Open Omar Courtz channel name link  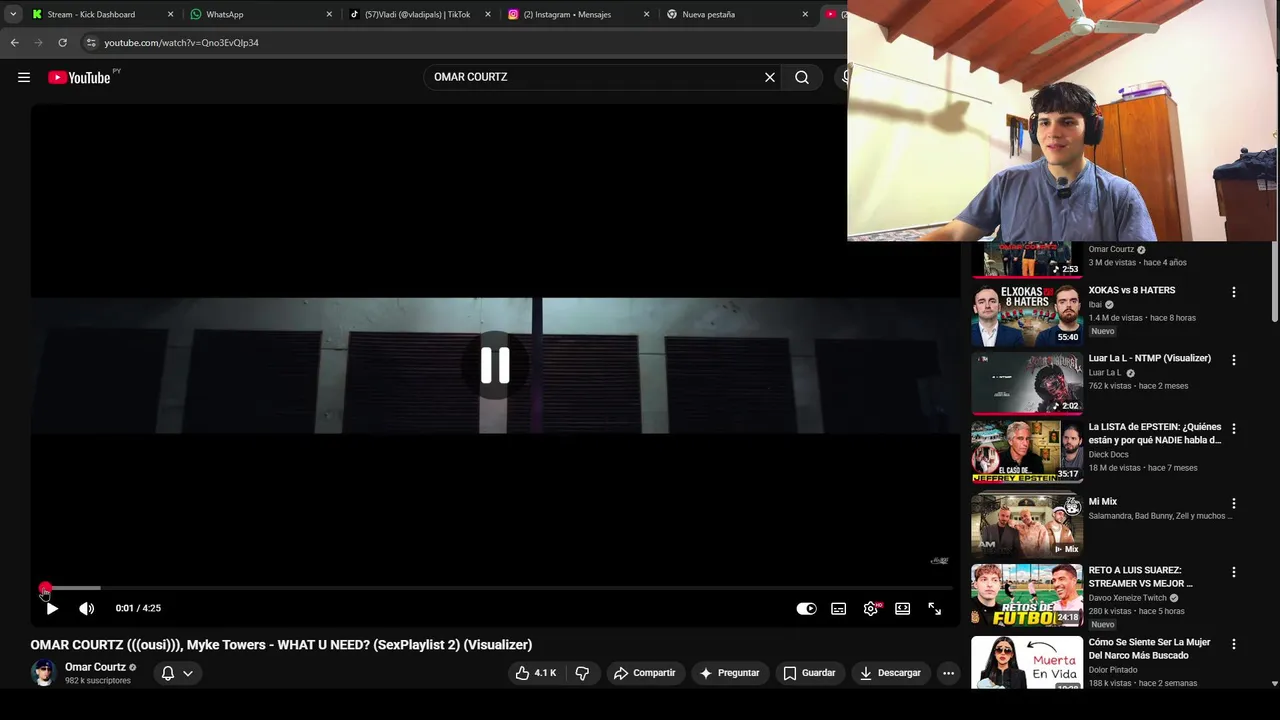pos(95,667)
